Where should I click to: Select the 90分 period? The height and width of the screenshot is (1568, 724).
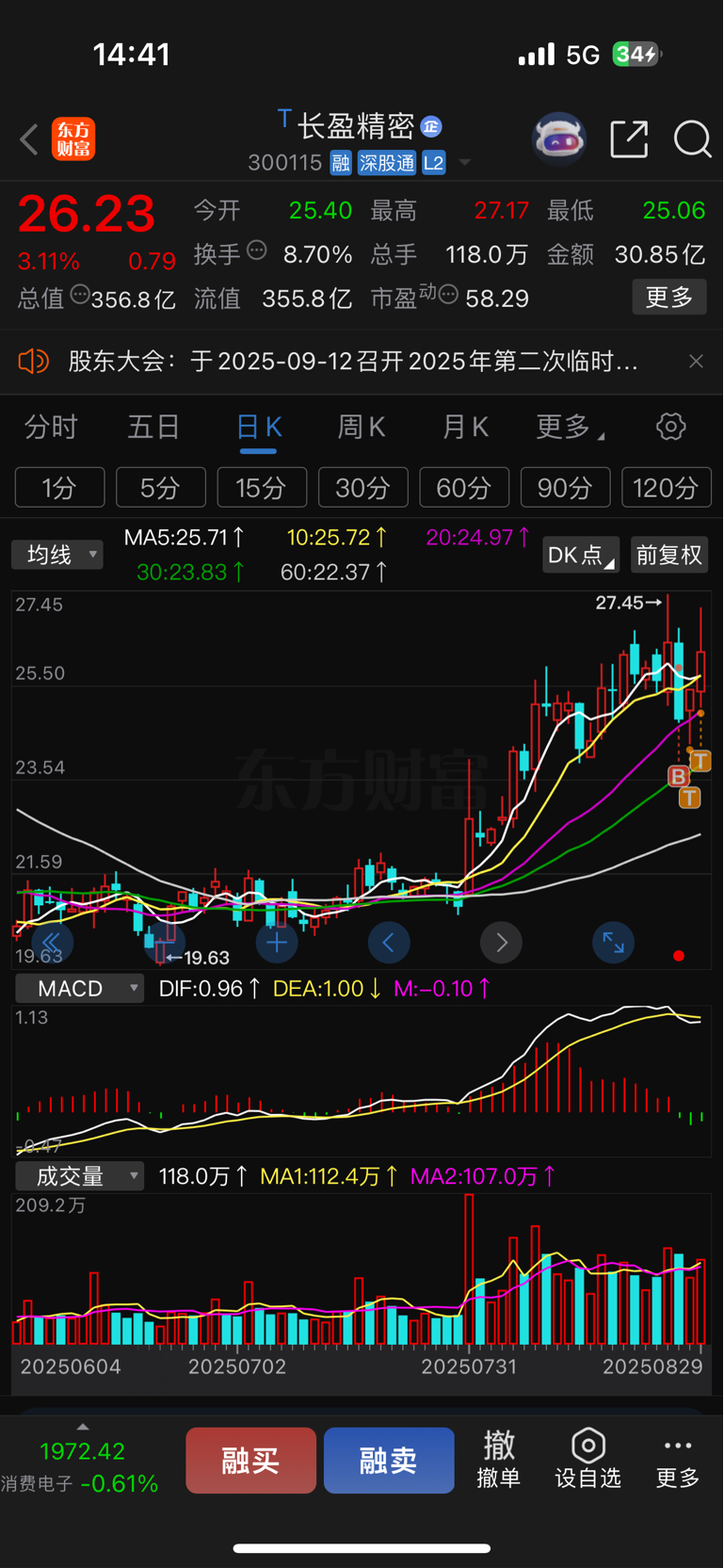[565, 488]
